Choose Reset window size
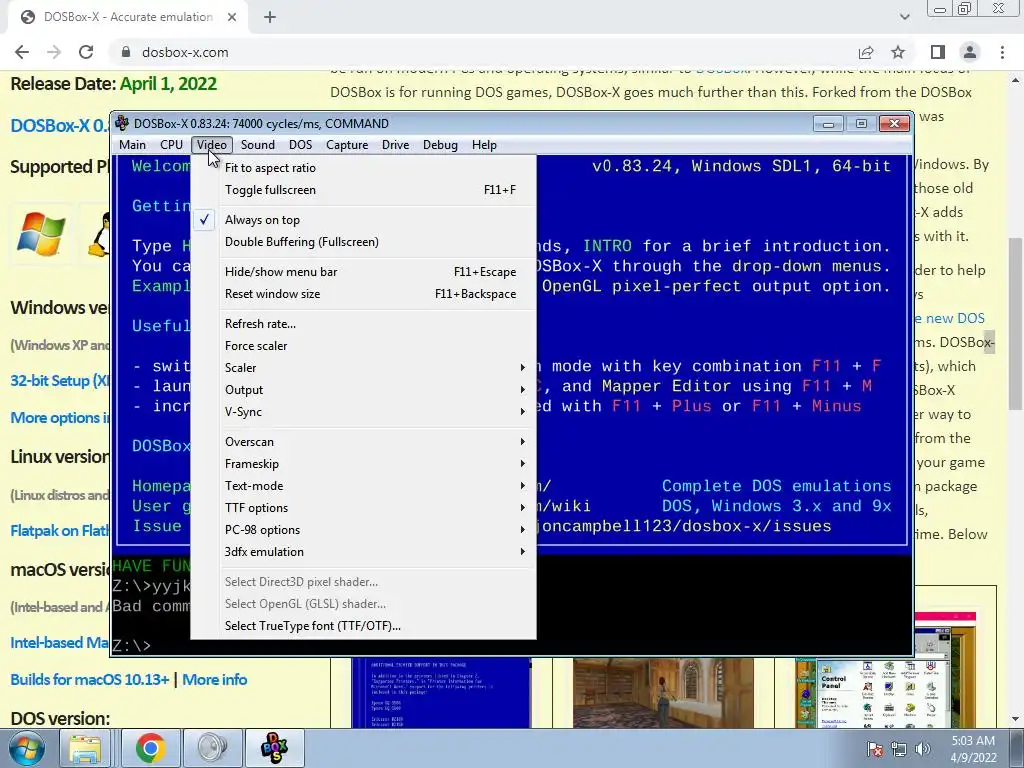The width and height of the screenshot is (1024, 768). click(364, 295)
